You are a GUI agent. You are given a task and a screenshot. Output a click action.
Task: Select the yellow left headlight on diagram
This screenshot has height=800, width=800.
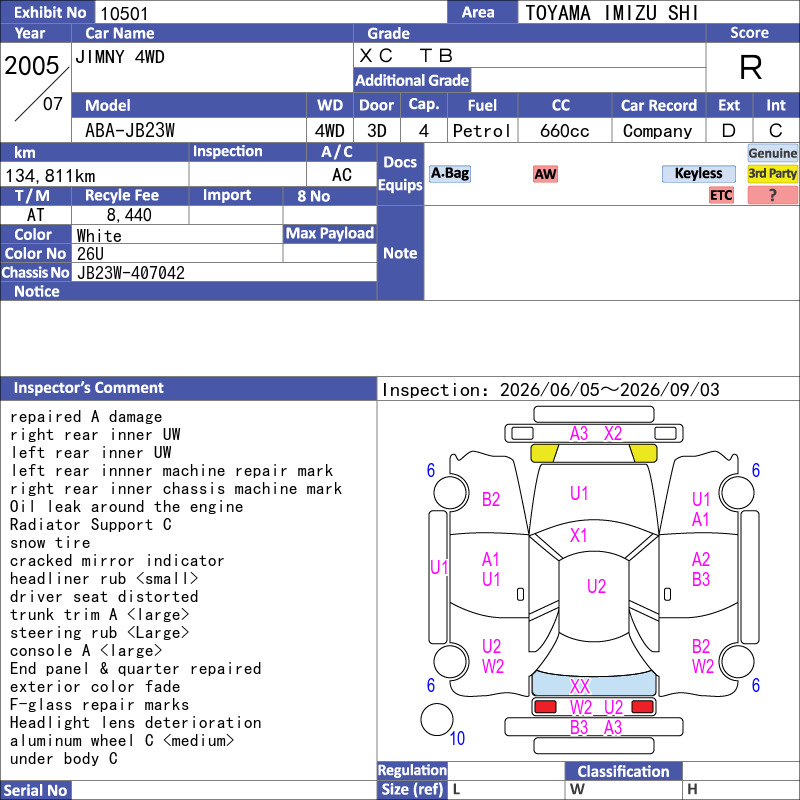(x=544, y=453)
